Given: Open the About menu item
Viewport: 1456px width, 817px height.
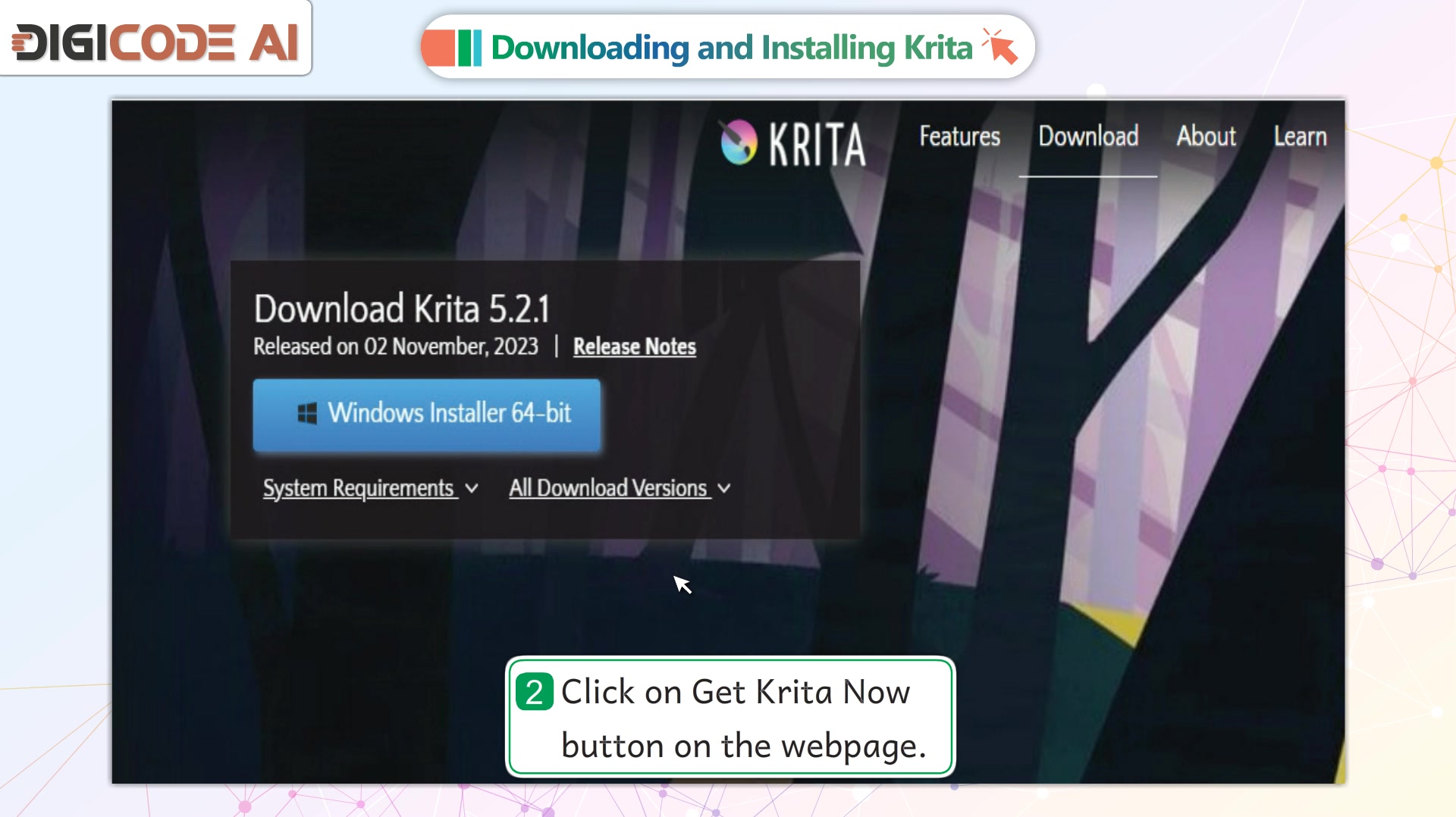Looking at the screenshot, I should click(1206, 136).
